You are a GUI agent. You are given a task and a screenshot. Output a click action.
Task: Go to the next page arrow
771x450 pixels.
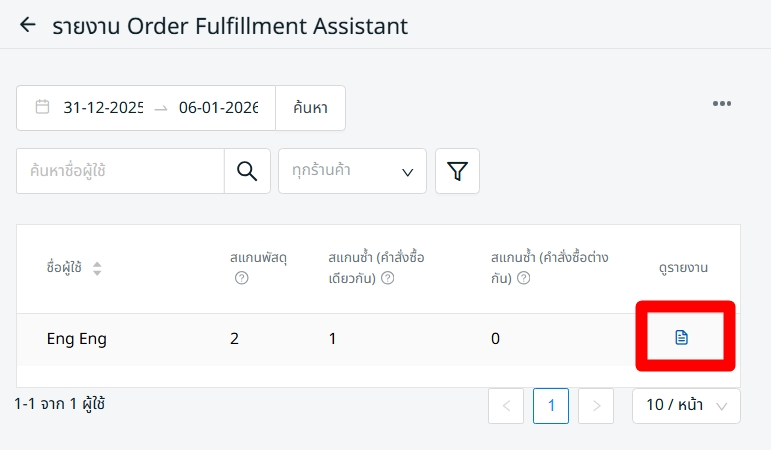coord(596,405)
